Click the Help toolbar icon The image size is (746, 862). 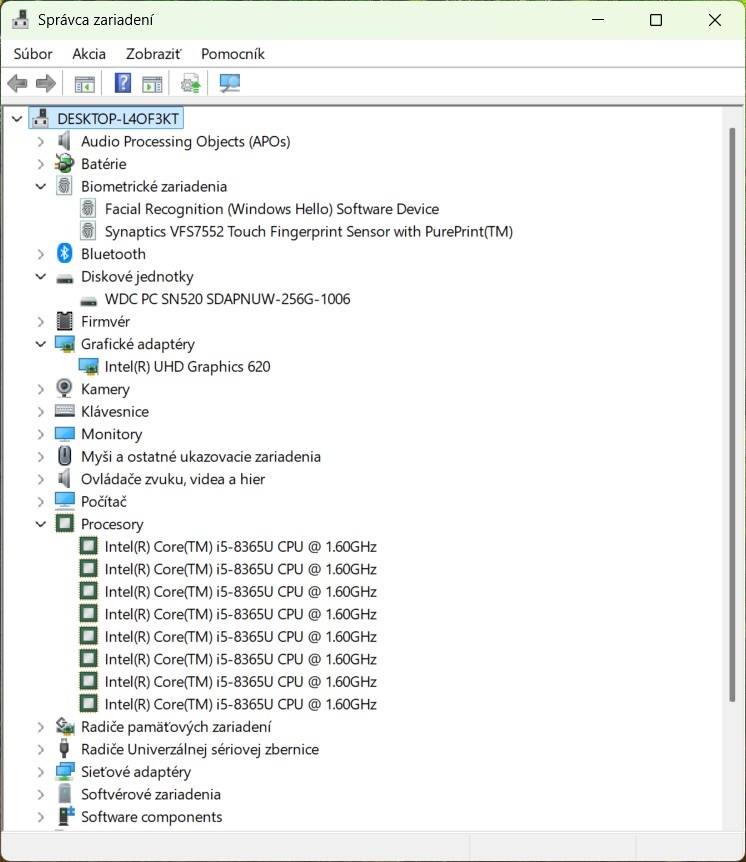click(x=123, y=84)
